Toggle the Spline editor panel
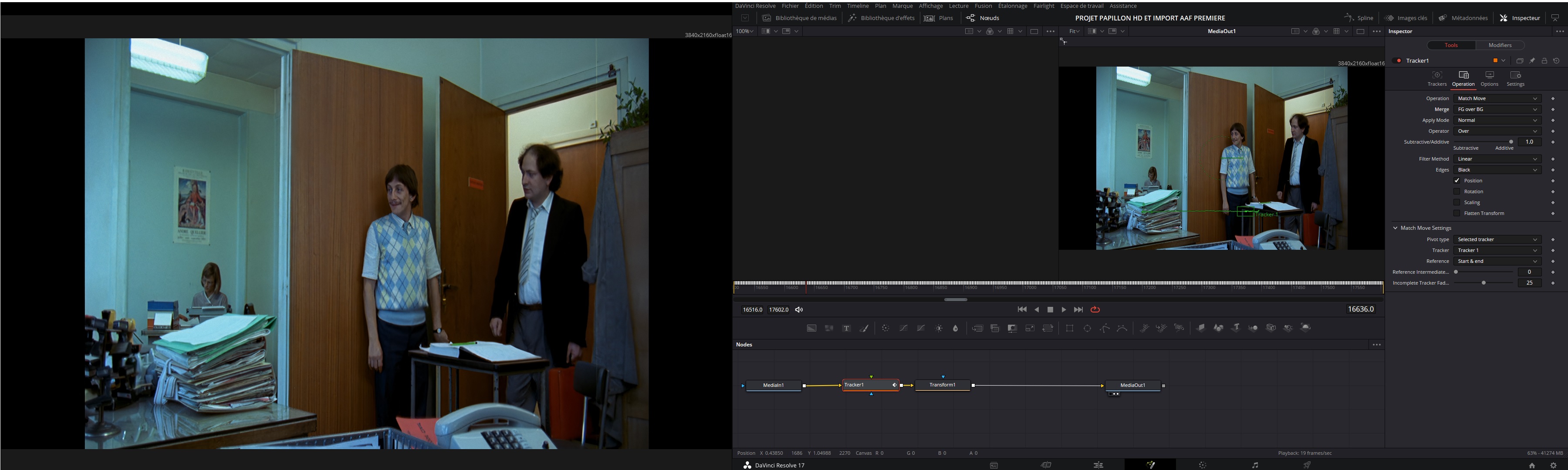The image size is (1568, 470). tap(1358, 18)
